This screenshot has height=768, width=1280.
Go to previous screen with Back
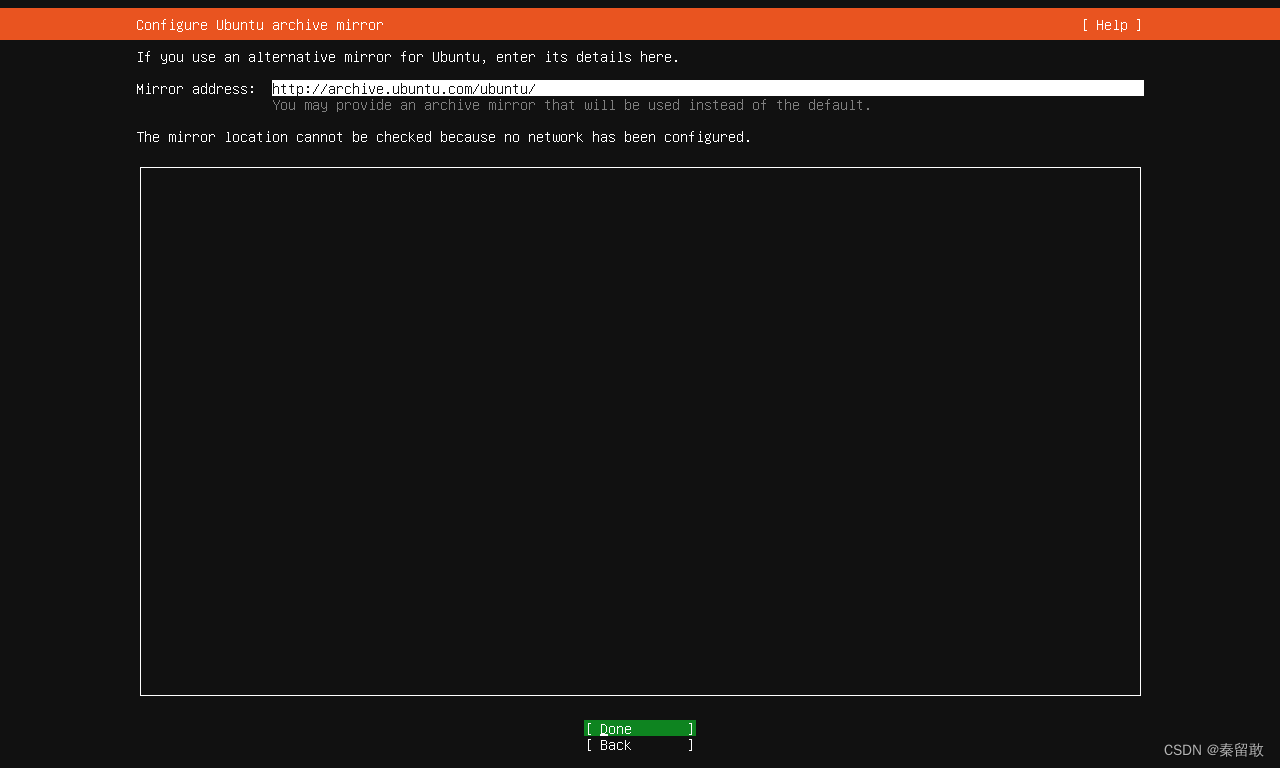(x=640, y=745)
